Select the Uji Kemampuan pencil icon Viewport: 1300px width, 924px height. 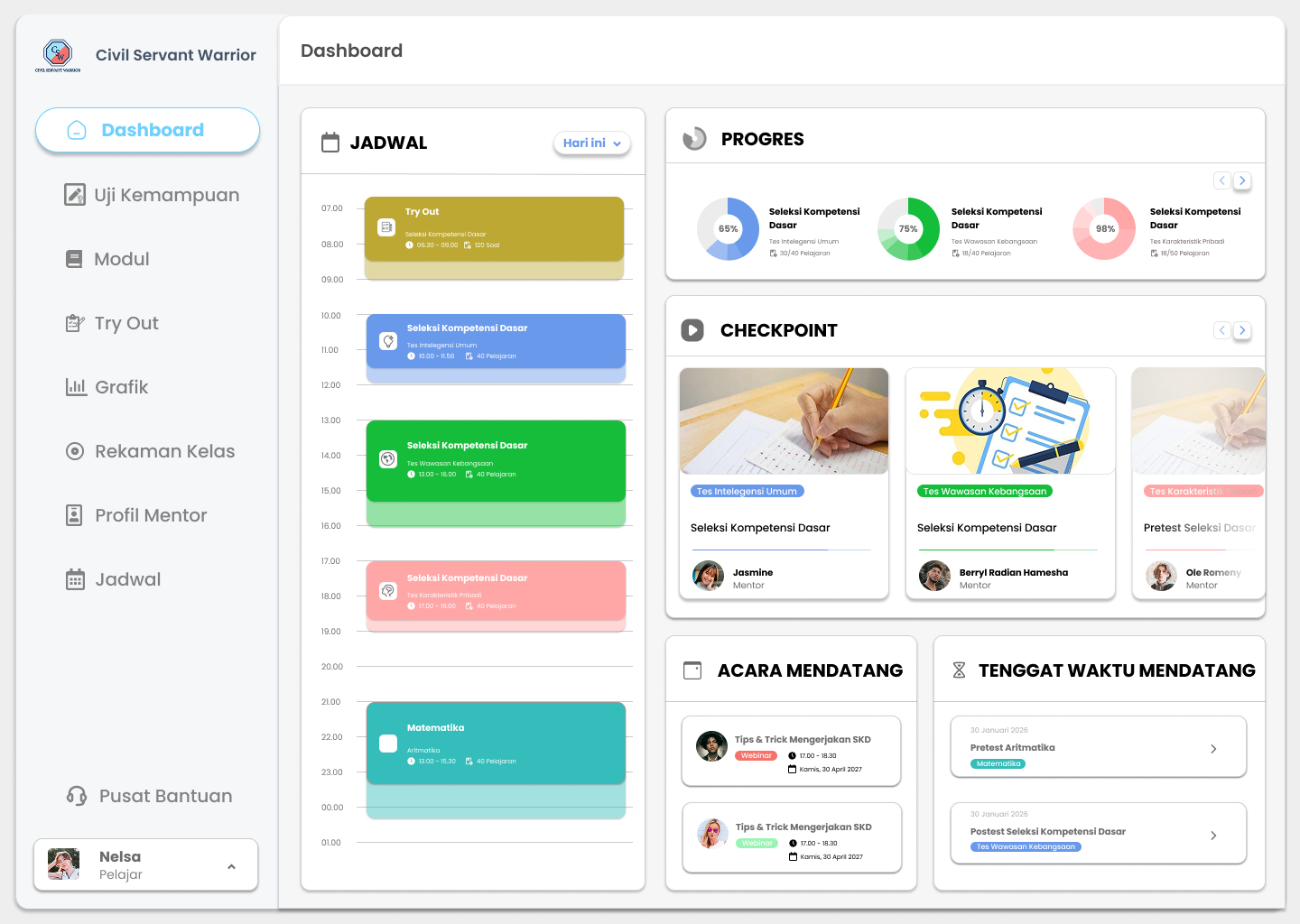point(76,194)
